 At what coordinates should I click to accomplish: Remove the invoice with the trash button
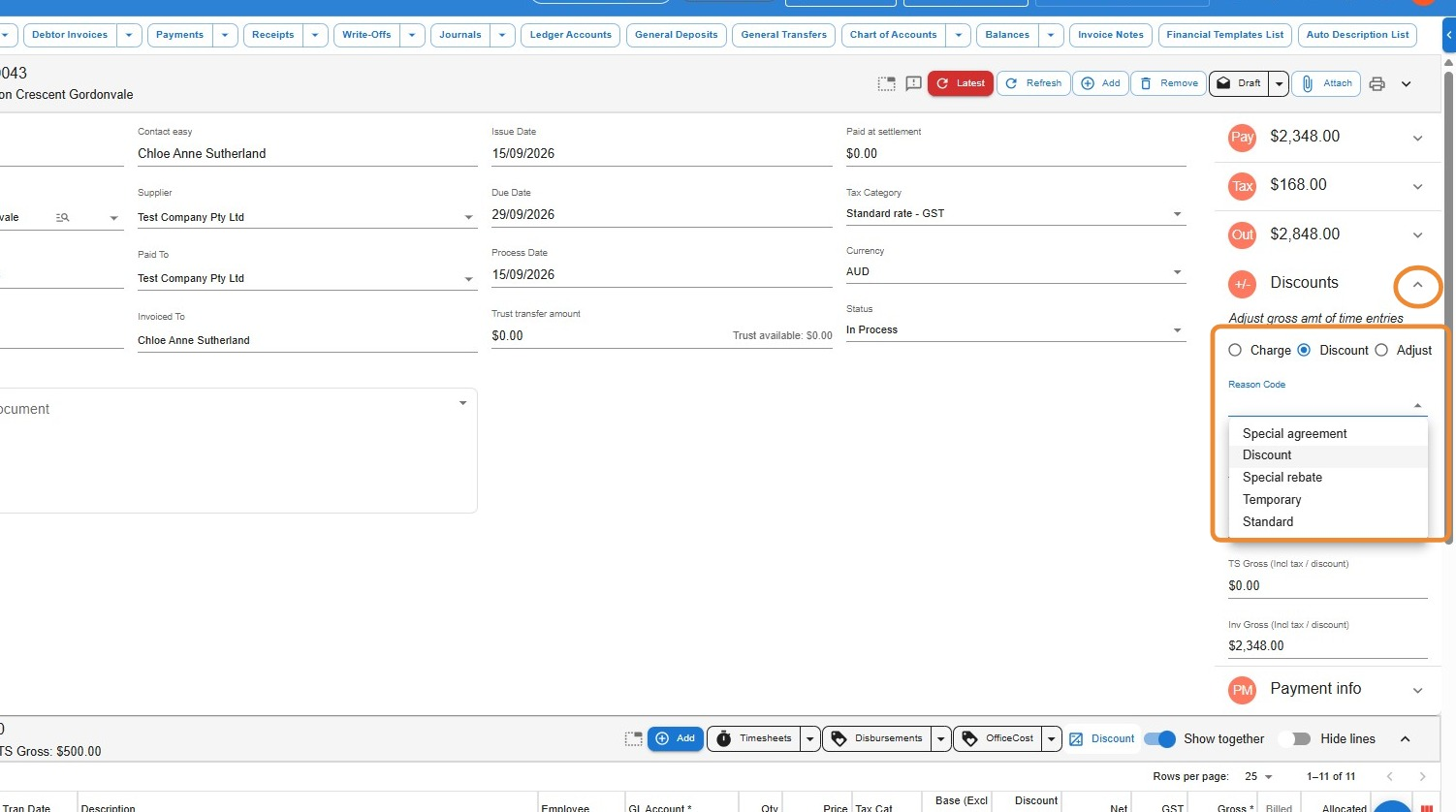point(1169,83)
